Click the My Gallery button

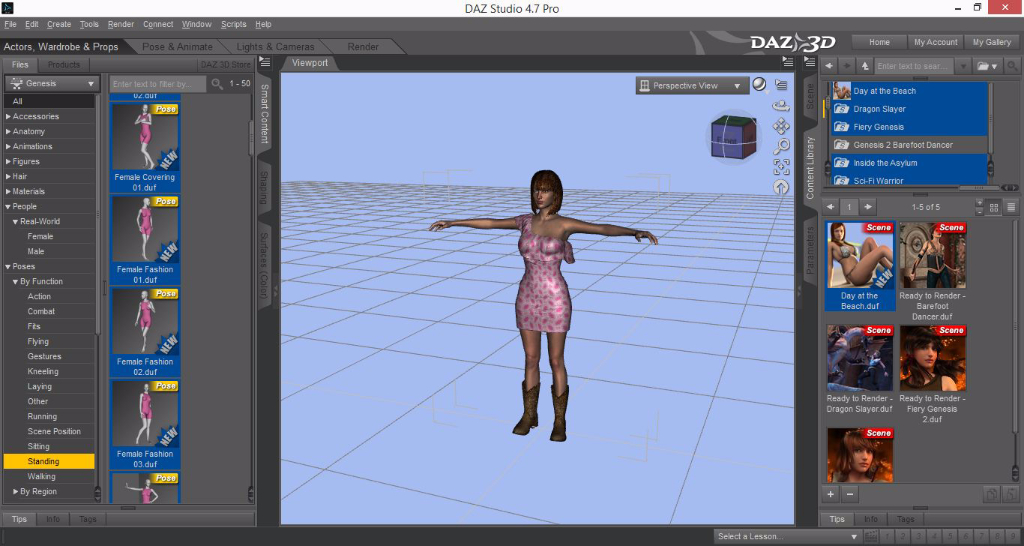pyautogui.click(x=991, y=42)
